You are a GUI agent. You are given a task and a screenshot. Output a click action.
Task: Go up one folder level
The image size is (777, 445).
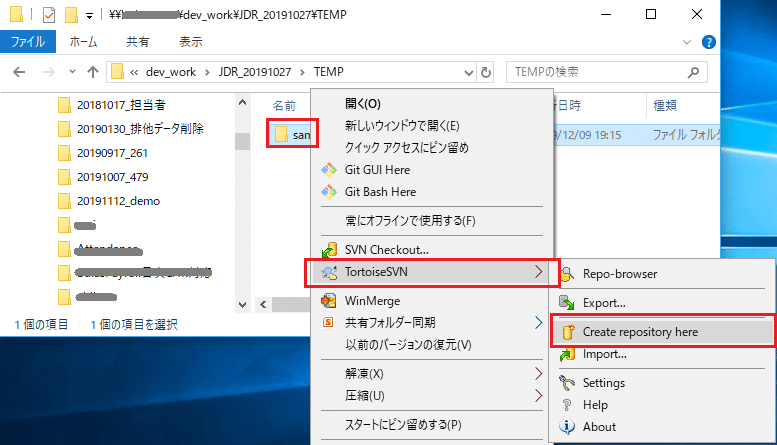(x=93, y=72)
